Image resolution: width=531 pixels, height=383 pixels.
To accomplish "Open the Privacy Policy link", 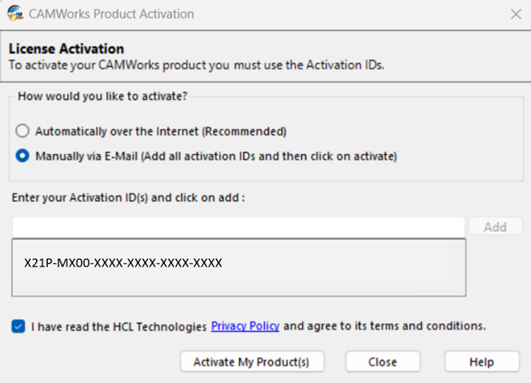I will click(245, 326).
